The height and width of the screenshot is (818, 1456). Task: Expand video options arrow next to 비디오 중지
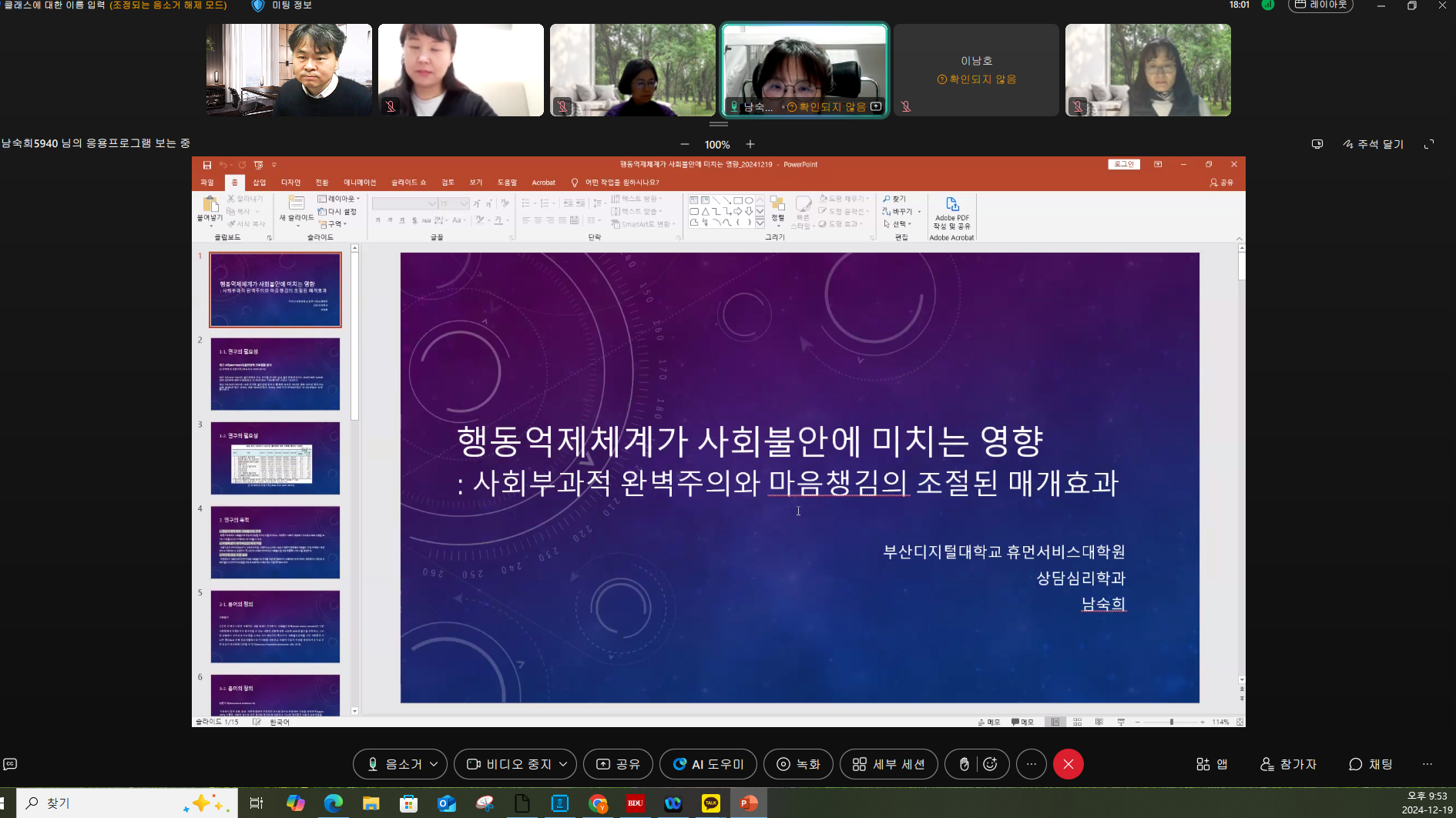click(563, 764)
